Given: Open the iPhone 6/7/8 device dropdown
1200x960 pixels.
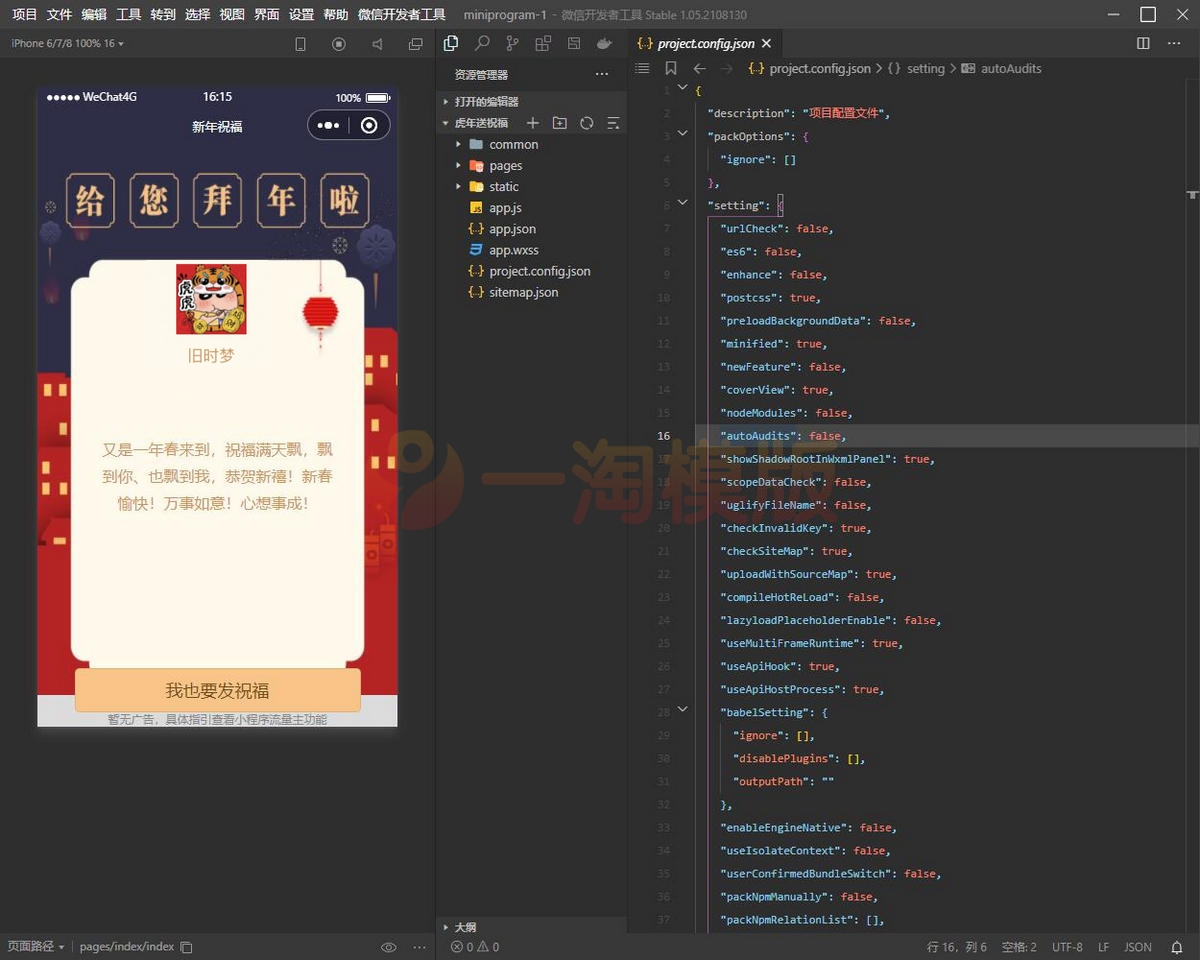Looking at the screenshot, I should pos(67,44).
